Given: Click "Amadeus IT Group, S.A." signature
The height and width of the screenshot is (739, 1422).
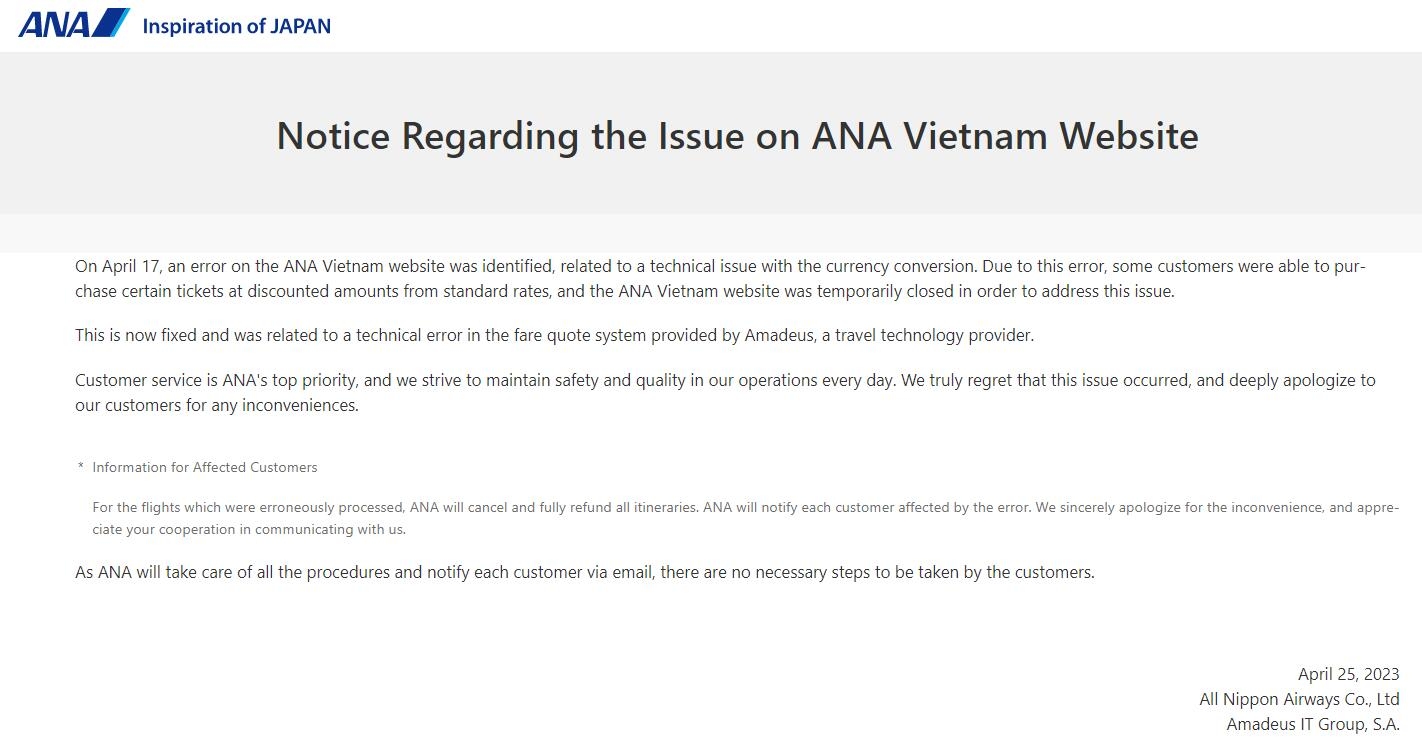Looking at the screenshot, I should [x=1312, y=724].
